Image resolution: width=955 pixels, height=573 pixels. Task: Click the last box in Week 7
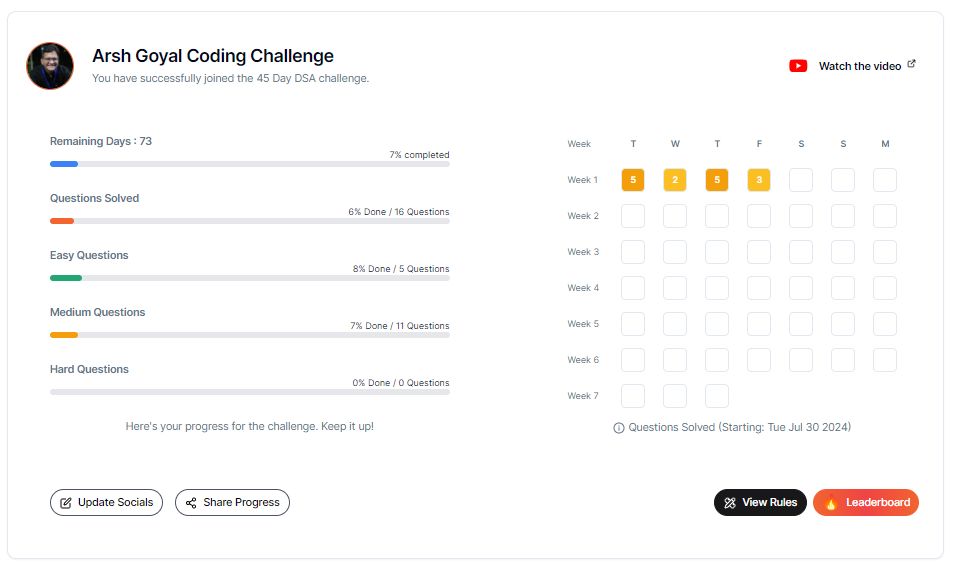click(x=717, y=396)
